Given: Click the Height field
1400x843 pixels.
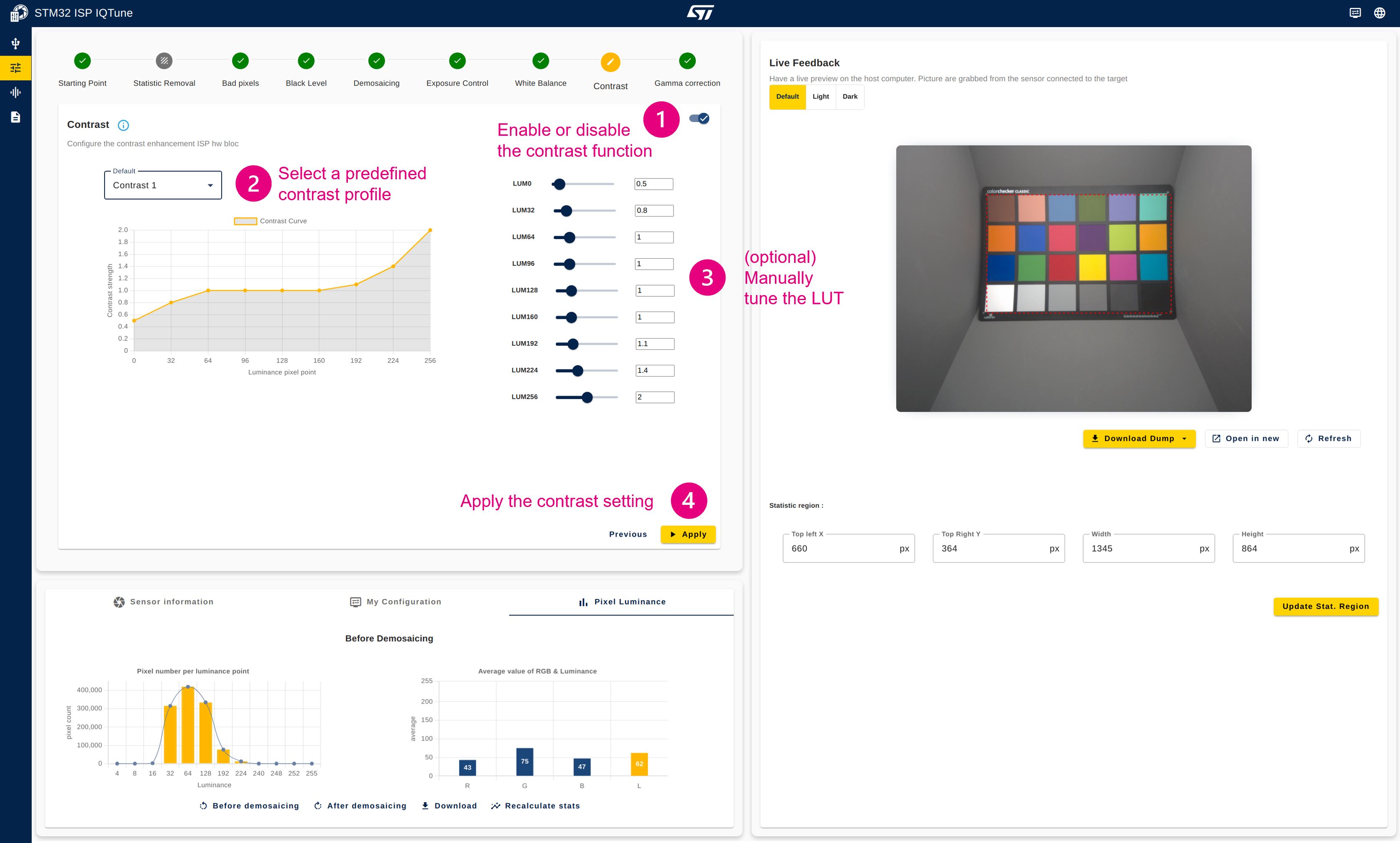Looking at the screenshot, I should pyautogui.click(x=1299, y=549).
